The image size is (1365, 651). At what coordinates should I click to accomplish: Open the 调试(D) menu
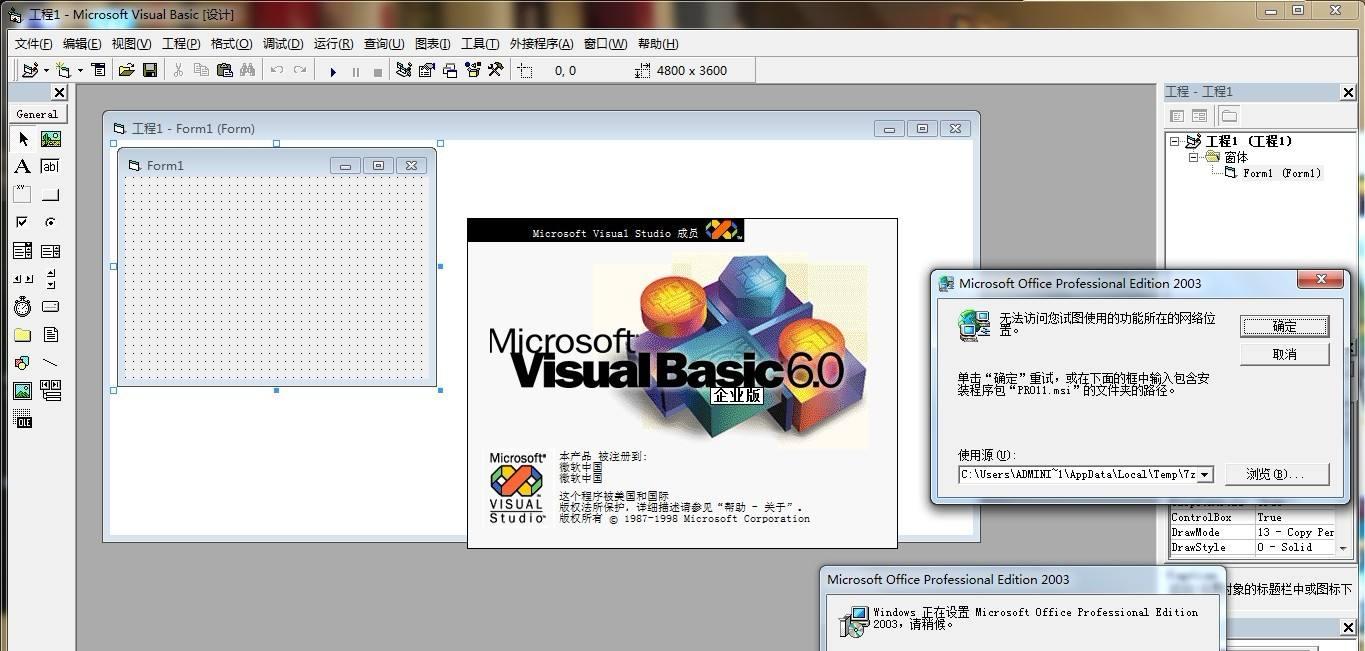pyautogui.click(x=282, y=44)
